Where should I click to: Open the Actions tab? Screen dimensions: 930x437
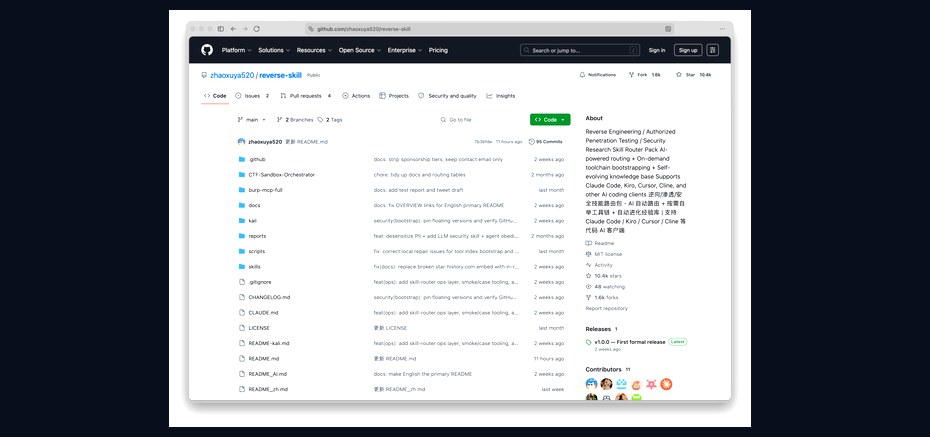[x=356, y=96]
